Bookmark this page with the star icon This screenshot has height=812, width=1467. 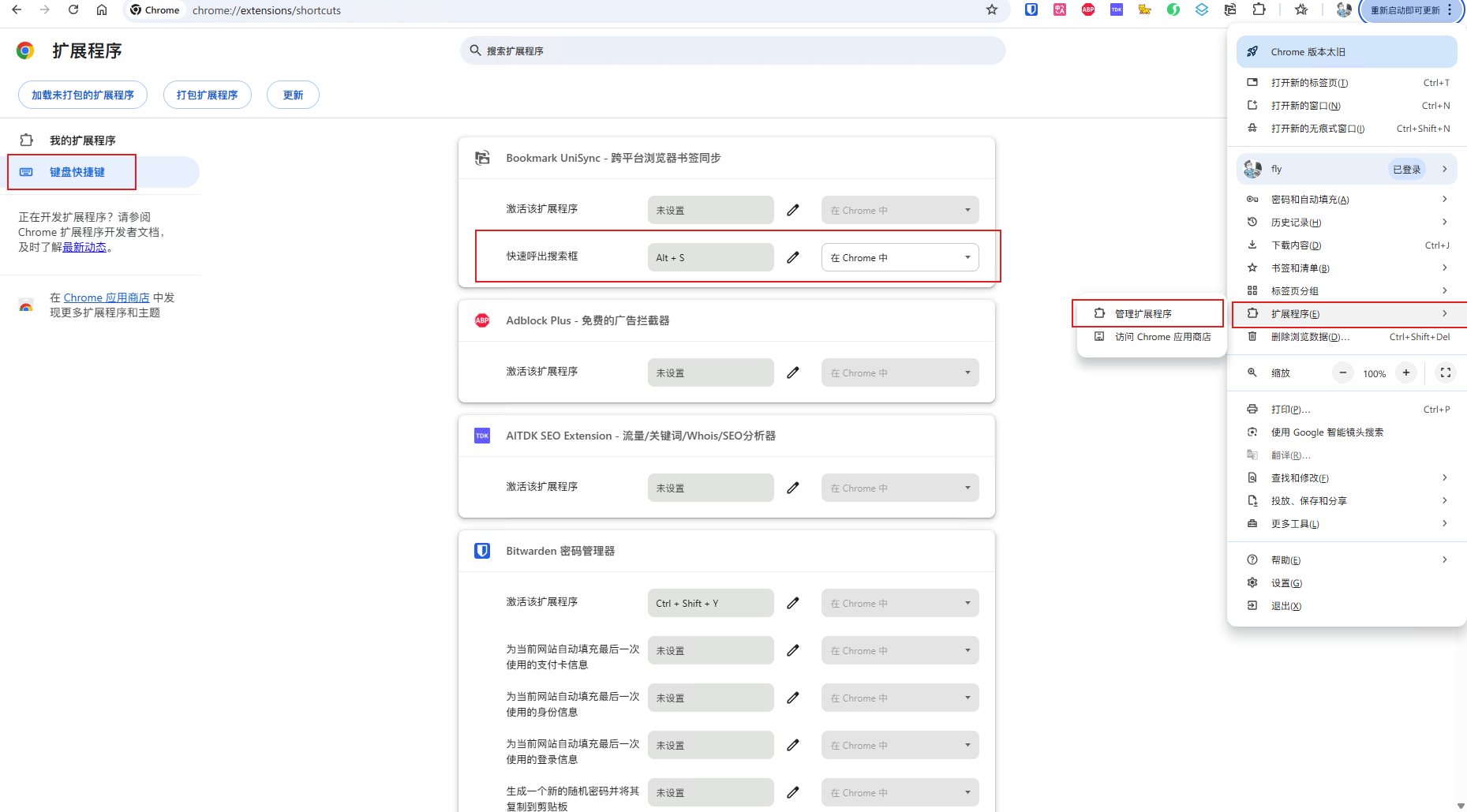[x=992, y=9]
